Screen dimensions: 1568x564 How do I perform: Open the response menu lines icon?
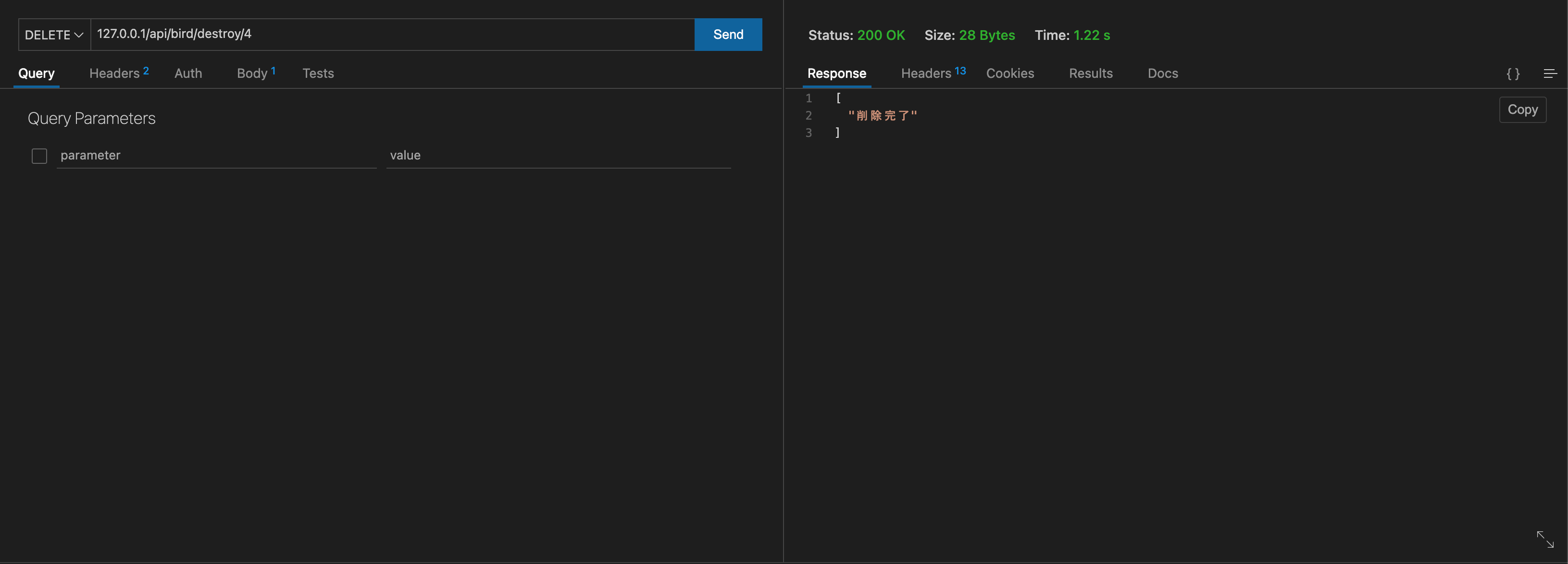1550,74
